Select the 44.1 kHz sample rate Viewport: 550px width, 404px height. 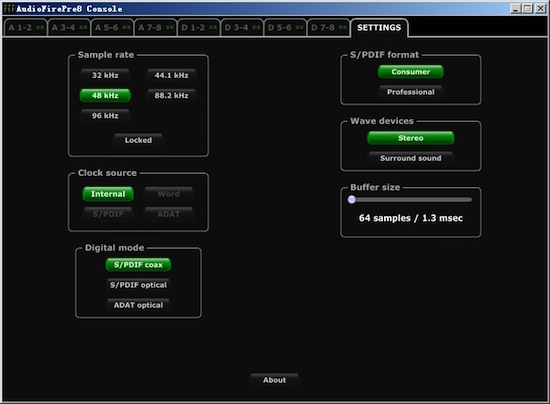[x=171, y=75]
